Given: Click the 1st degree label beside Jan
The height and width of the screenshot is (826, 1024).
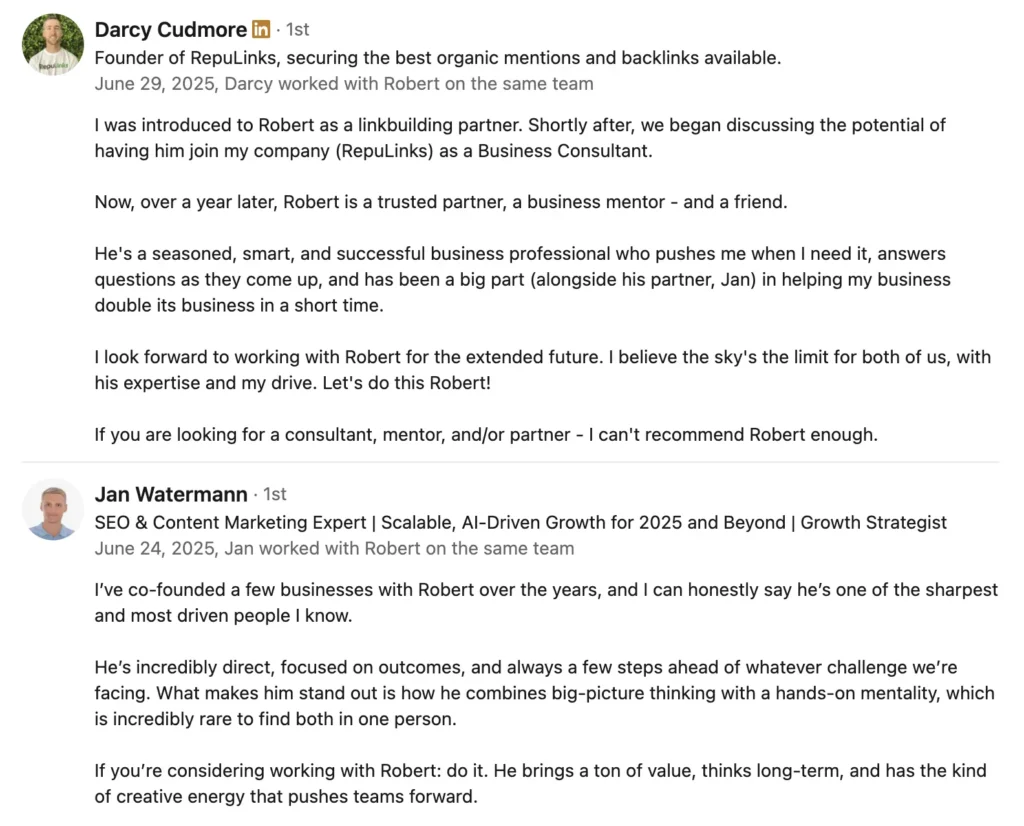Looking at the screenshot, I should click(275, 494).
